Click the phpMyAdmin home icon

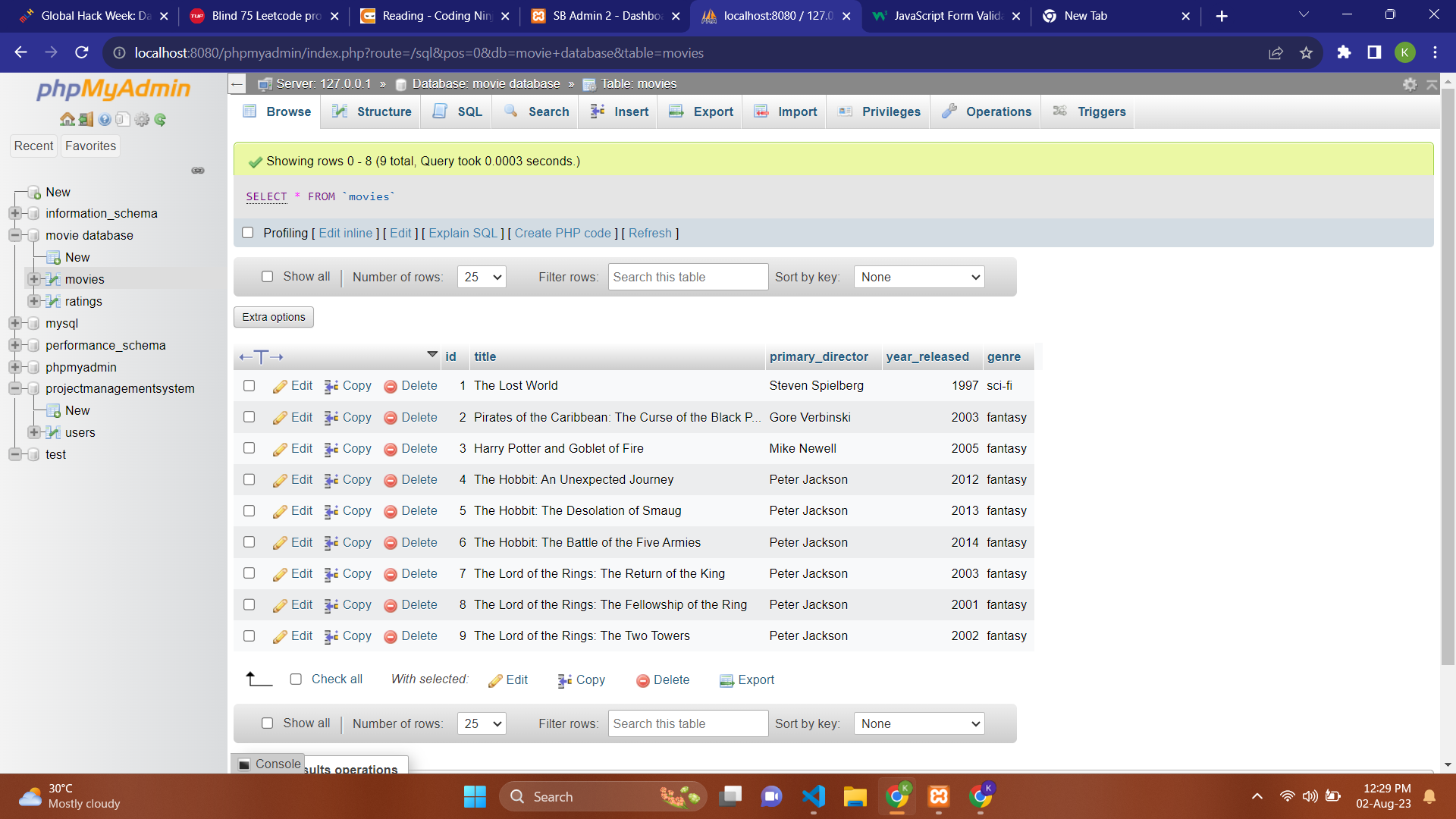coord(67,119)
